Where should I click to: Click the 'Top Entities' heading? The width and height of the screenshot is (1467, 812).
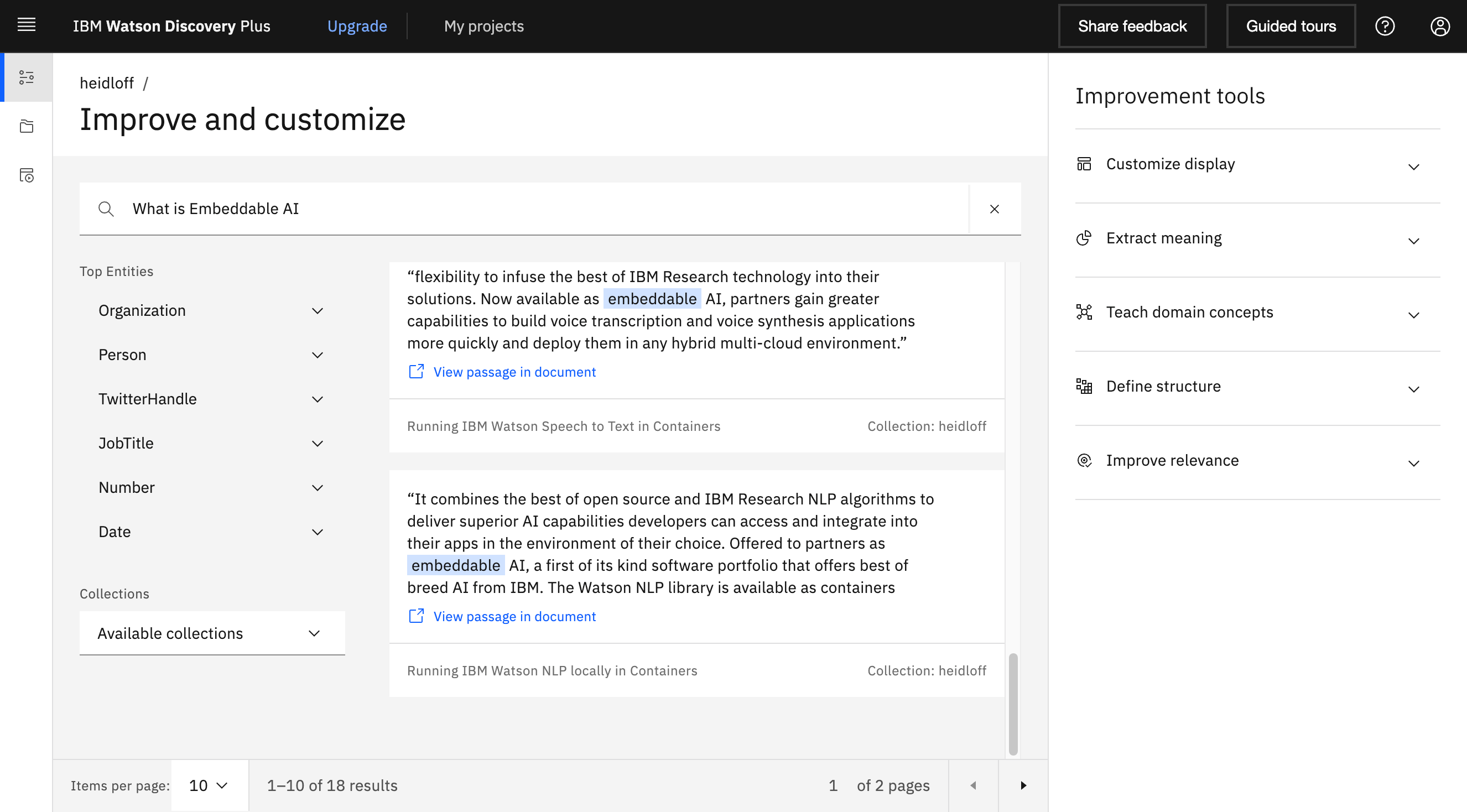116,271
